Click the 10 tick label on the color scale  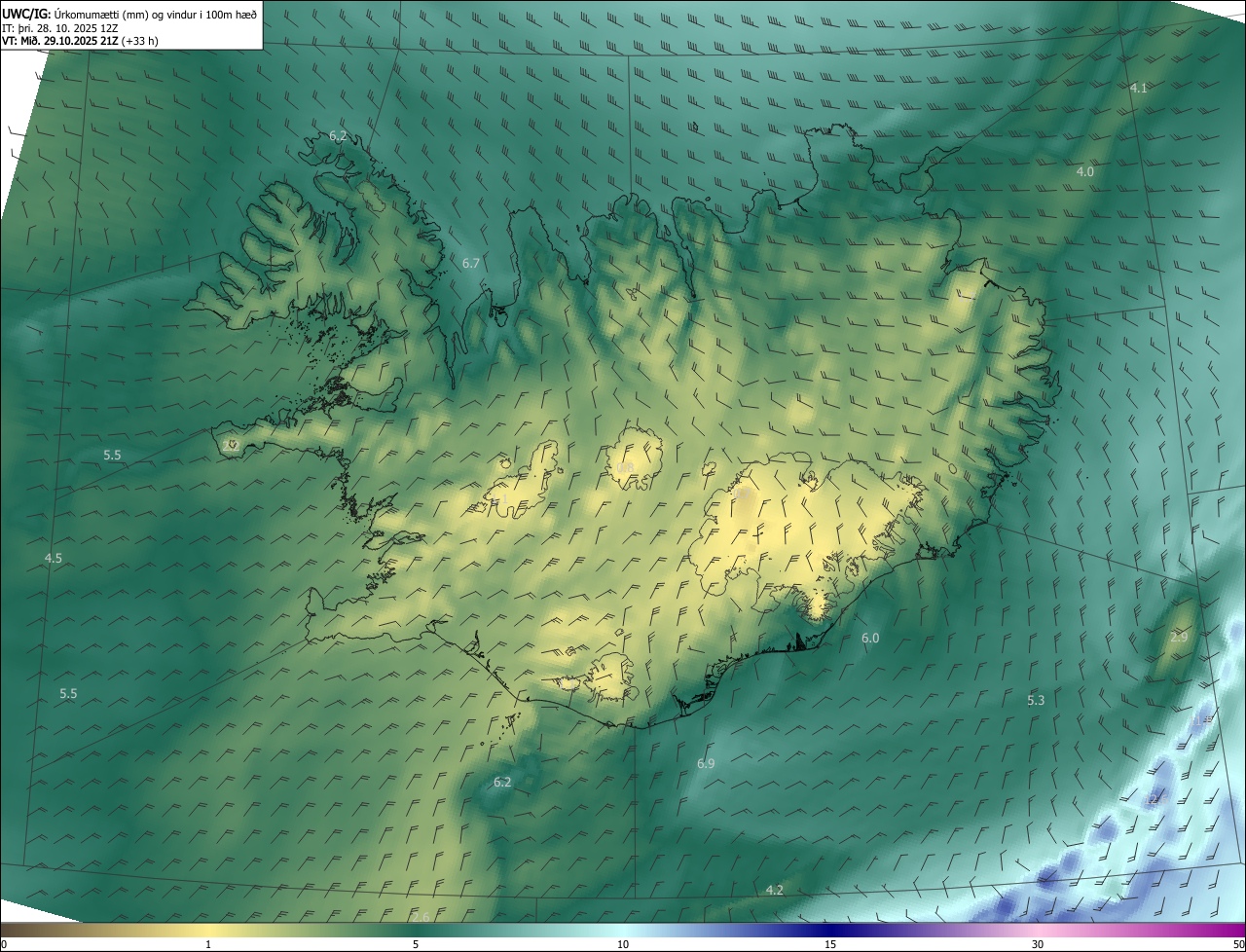(x=623, y=944)
